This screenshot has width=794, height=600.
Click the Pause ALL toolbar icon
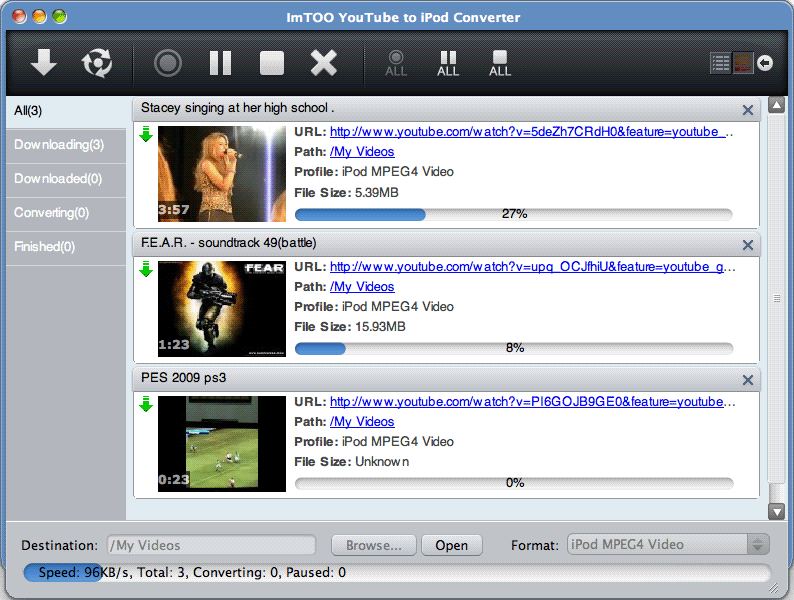pyautogui.click(x=448, y=63)
